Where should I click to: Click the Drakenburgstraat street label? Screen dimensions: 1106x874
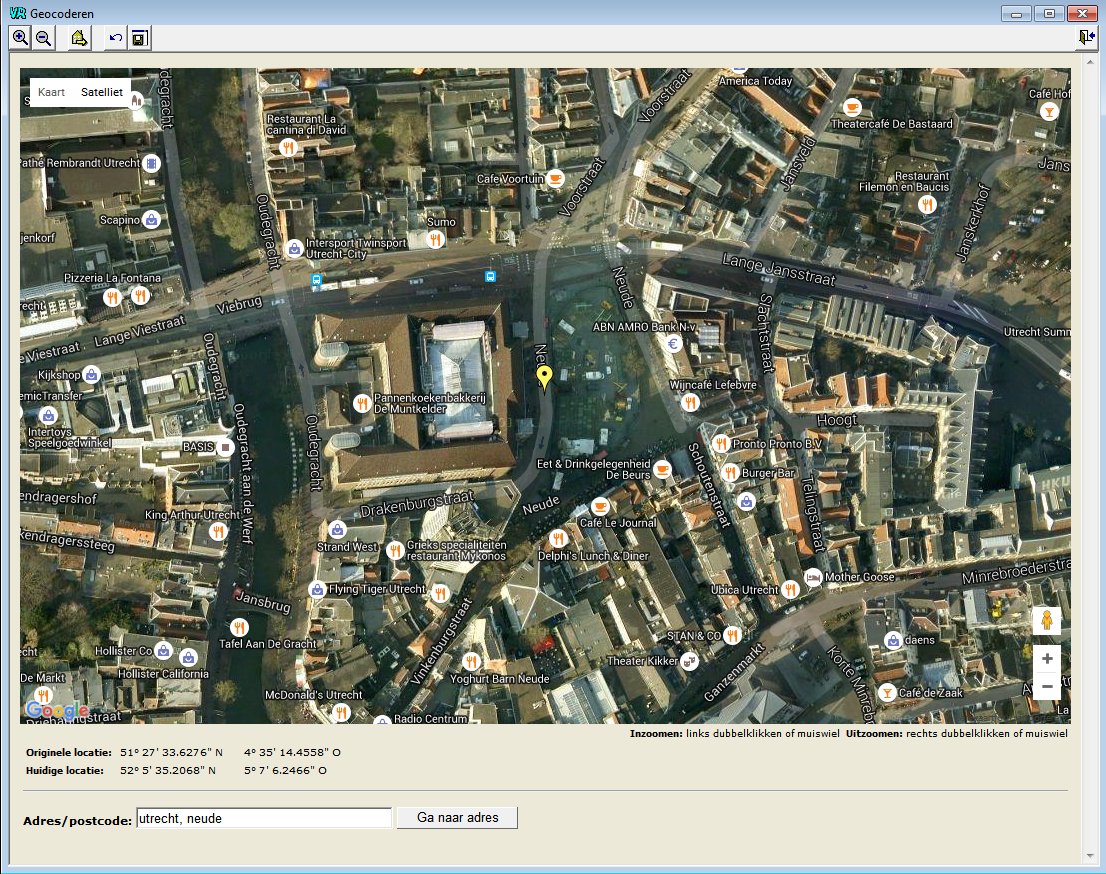pos(417,503)
